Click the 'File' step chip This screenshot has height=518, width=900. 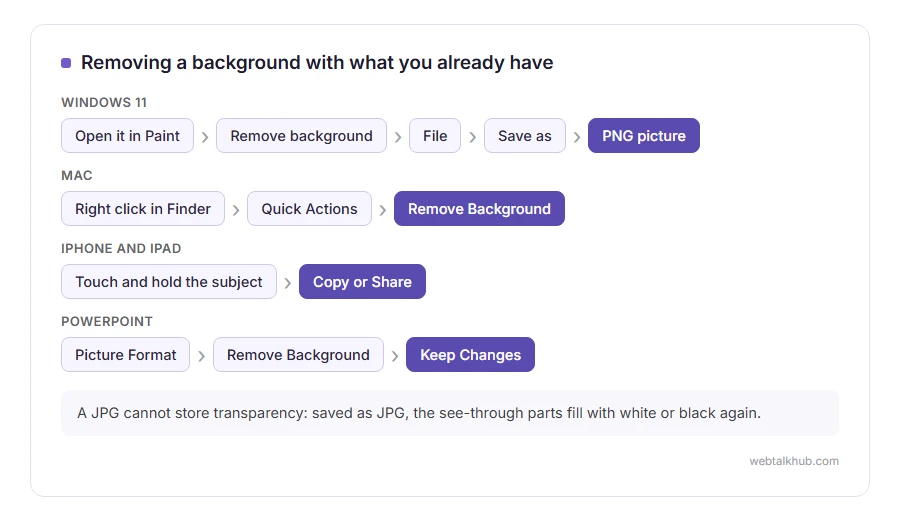[435, 136]
